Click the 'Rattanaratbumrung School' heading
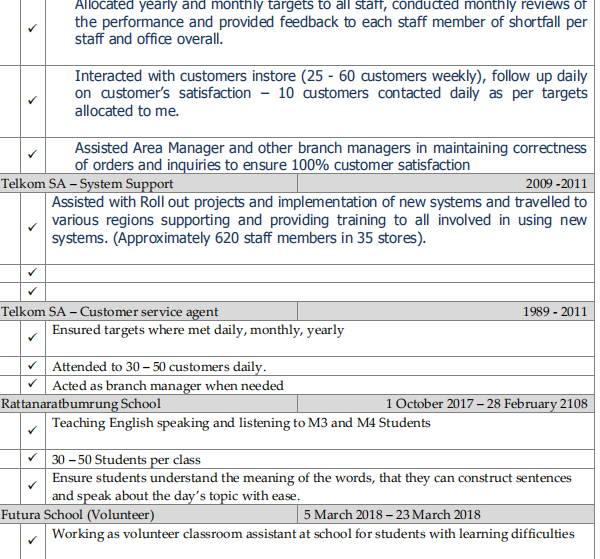The image size is (600, 559). pyautogui.click(x=81, y=404)
